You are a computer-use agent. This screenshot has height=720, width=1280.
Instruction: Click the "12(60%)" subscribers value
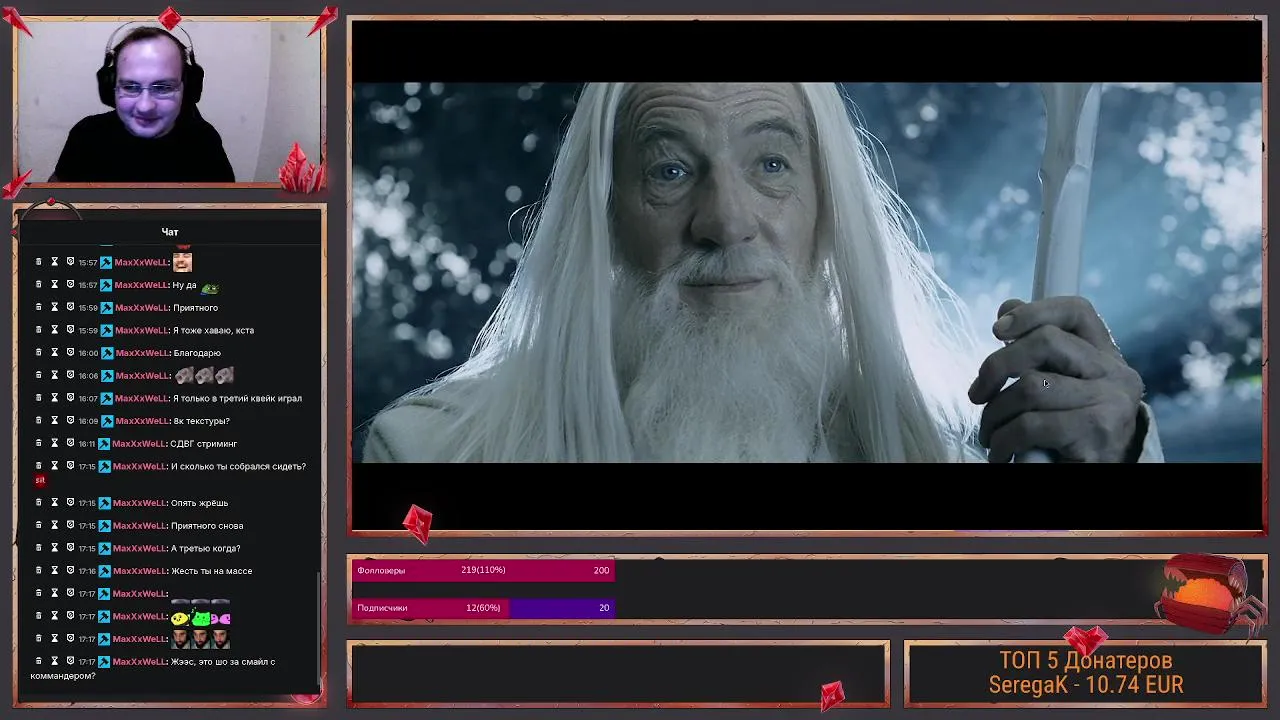482,608
